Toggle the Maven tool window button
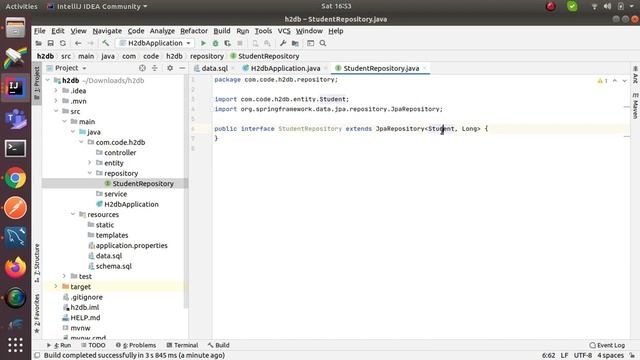This screenshot has height=360, width=640. tap(635, 106)
